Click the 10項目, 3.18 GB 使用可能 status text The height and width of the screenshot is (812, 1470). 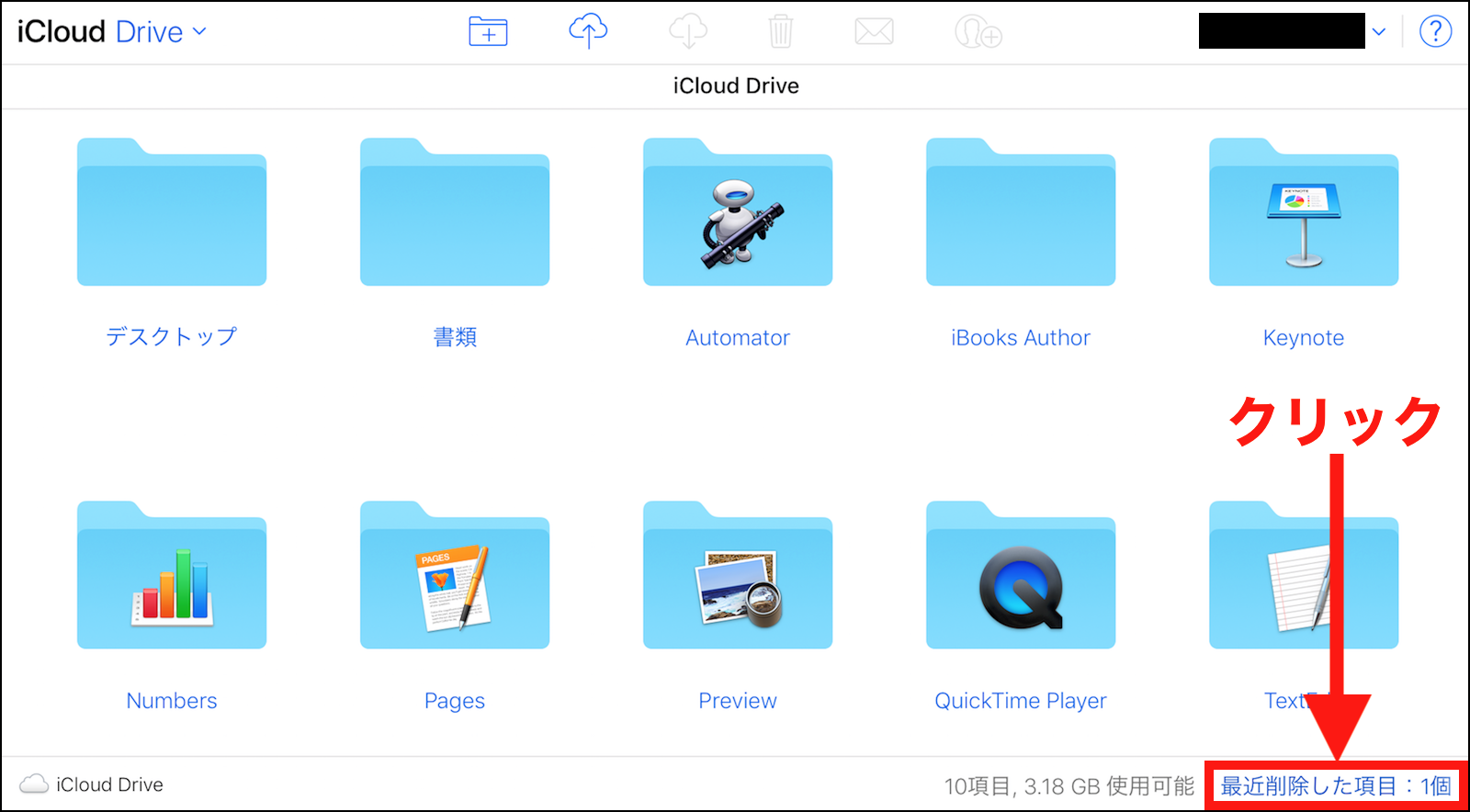point(1069,786)
